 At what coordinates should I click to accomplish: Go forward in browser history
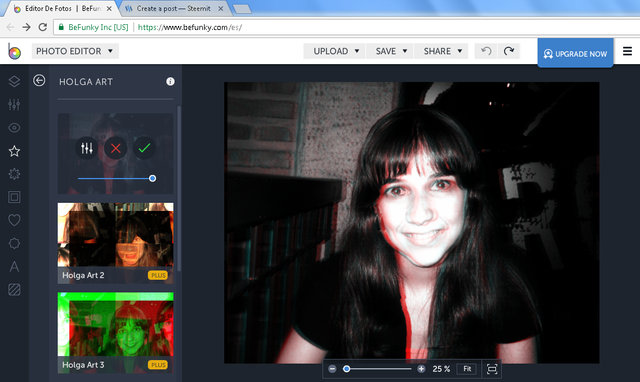(x=26, y=27)
